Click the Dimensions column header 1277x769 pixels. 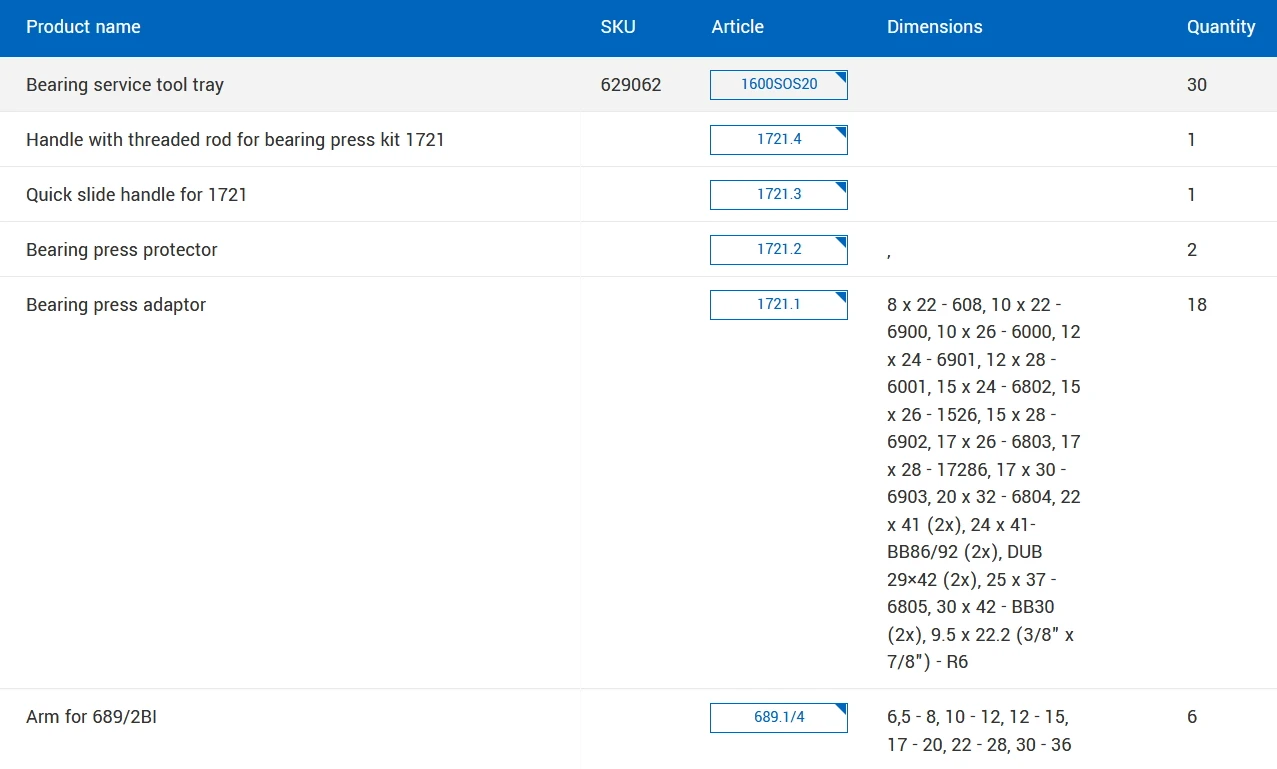click(934, 27)
